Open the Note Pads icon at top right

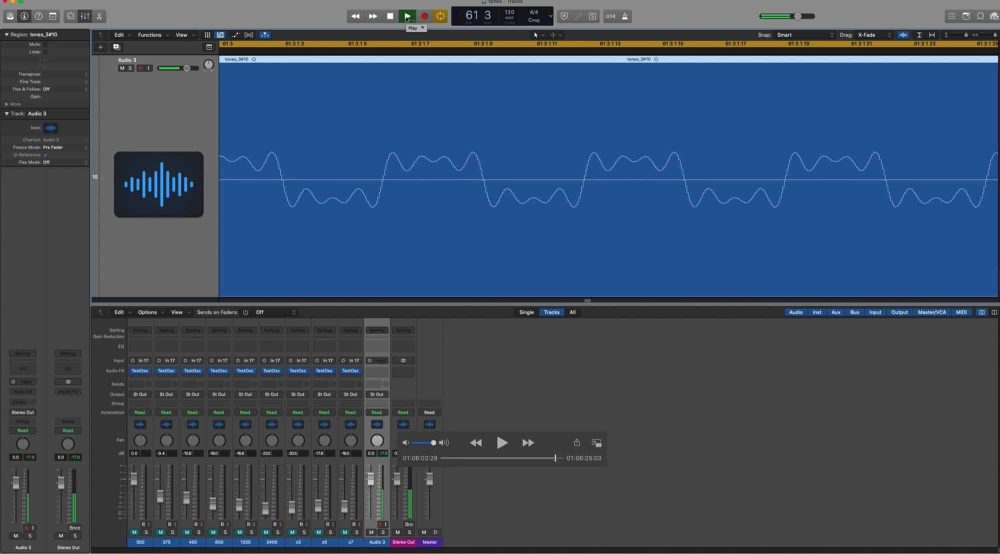[966, 16]
